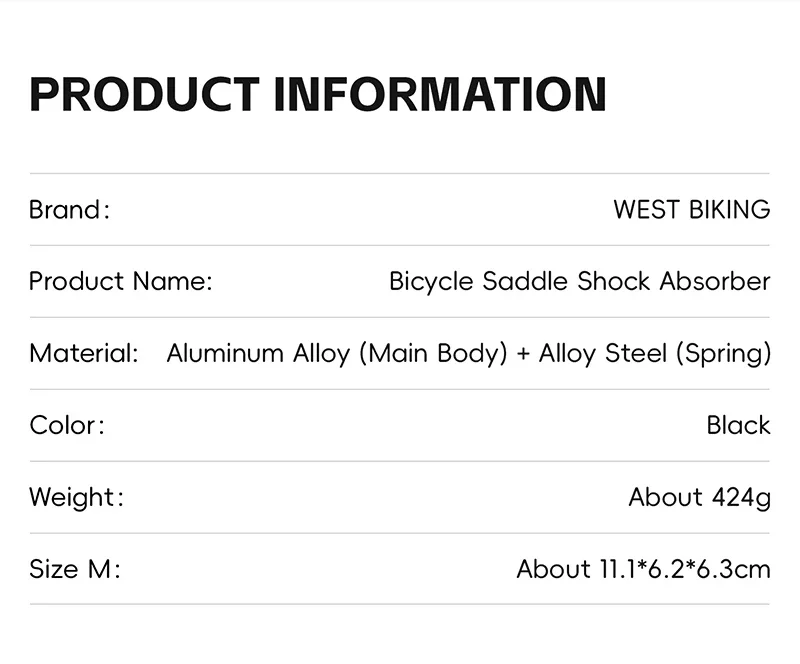Select the Material label
This screenshot has height=664, width=800.
(84, 353)
